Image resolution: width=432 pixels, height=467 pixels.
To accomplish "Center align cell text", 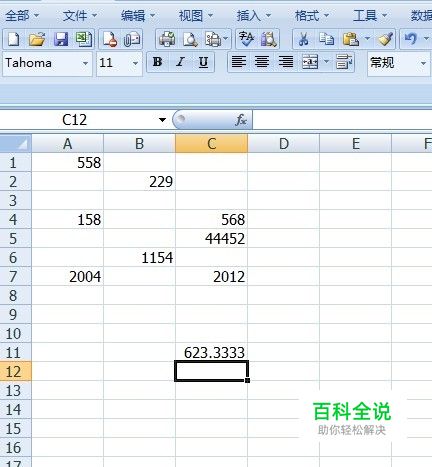I will (262, 62).
